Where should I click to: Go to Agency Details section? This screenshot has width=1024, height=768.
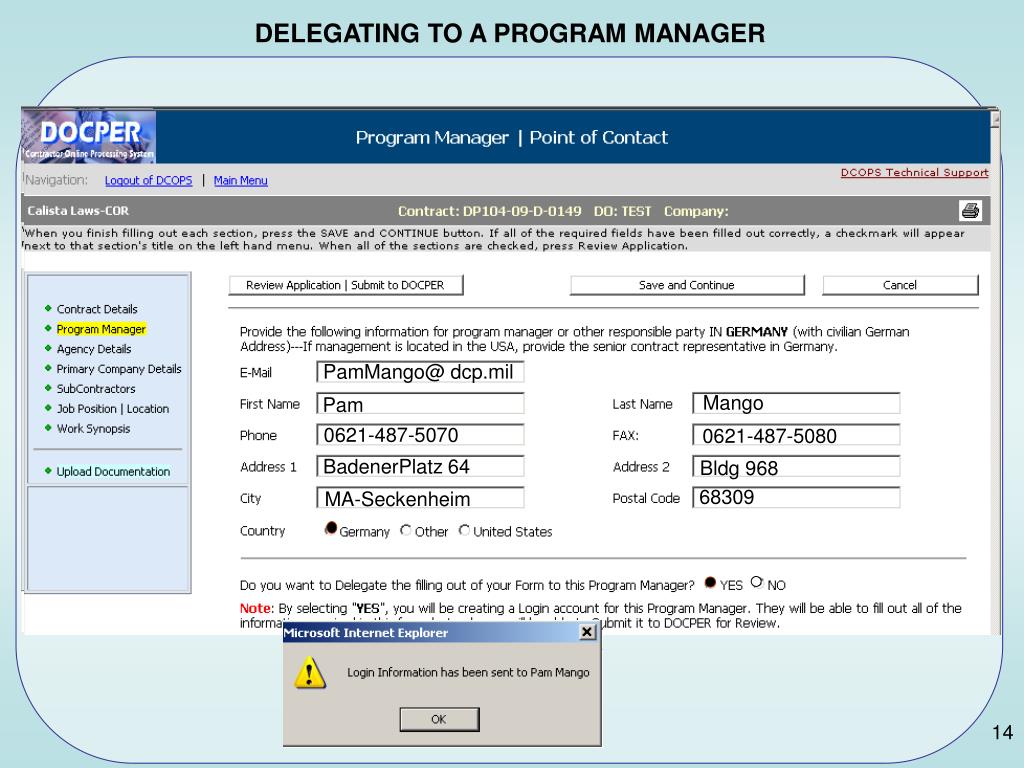[93, 349]
